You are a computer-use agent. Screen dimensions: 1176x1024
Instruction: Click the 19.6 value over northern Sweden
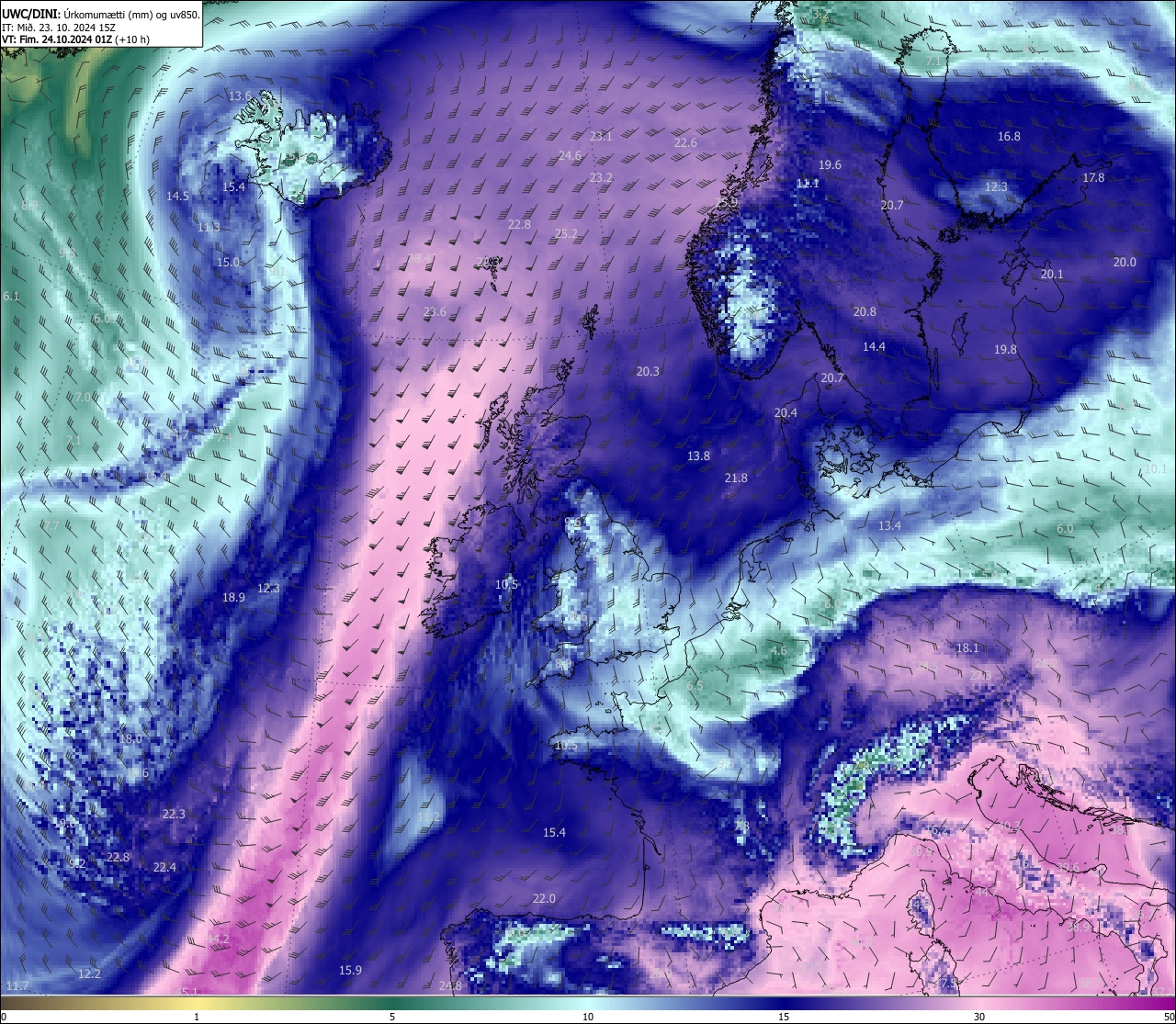pos(830,164)
